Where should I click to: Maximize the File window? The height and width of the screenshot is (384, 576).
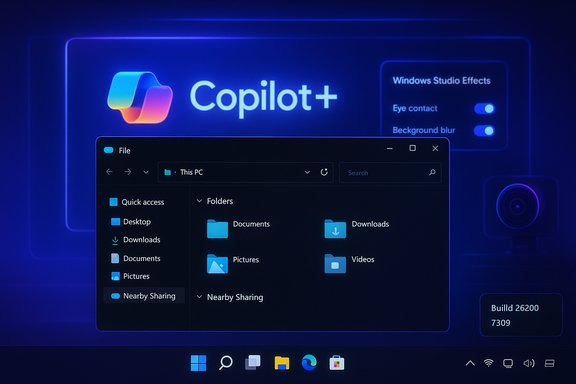413,148
